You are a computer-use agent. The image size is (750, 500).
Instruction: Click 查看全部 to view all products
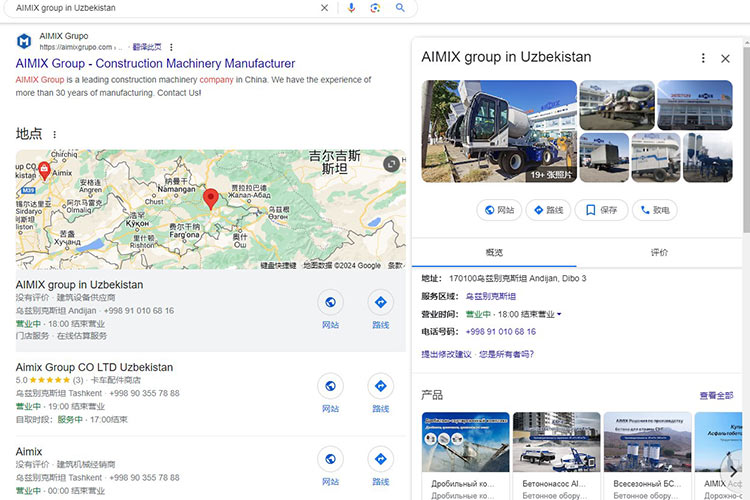pos(716,395)
